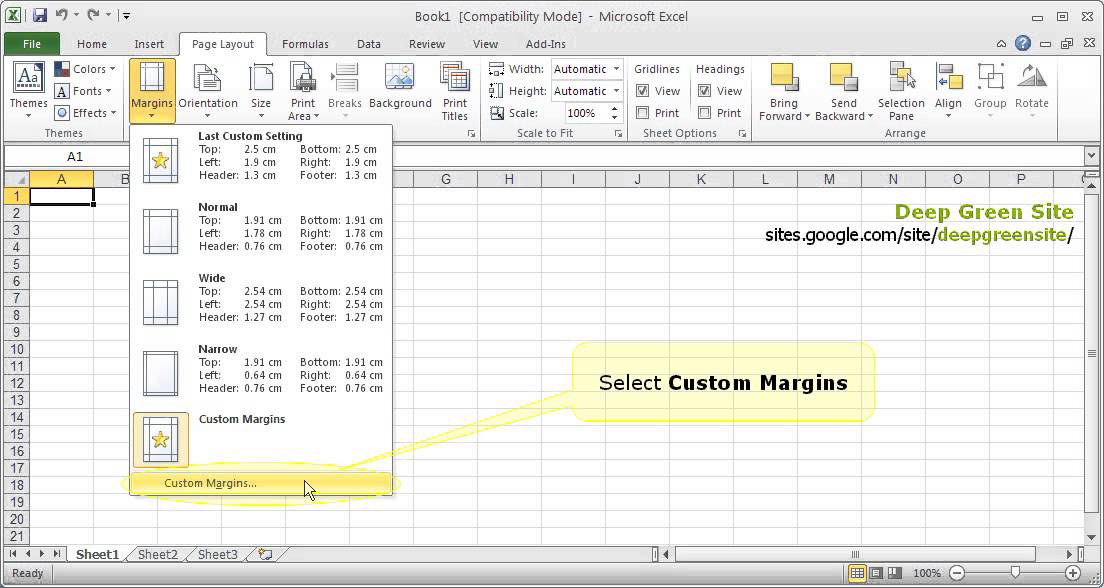Viewport: 1104px width, 588px height.
Task: Insert a new worksheet tab icon
Action: tap(265, 554)
